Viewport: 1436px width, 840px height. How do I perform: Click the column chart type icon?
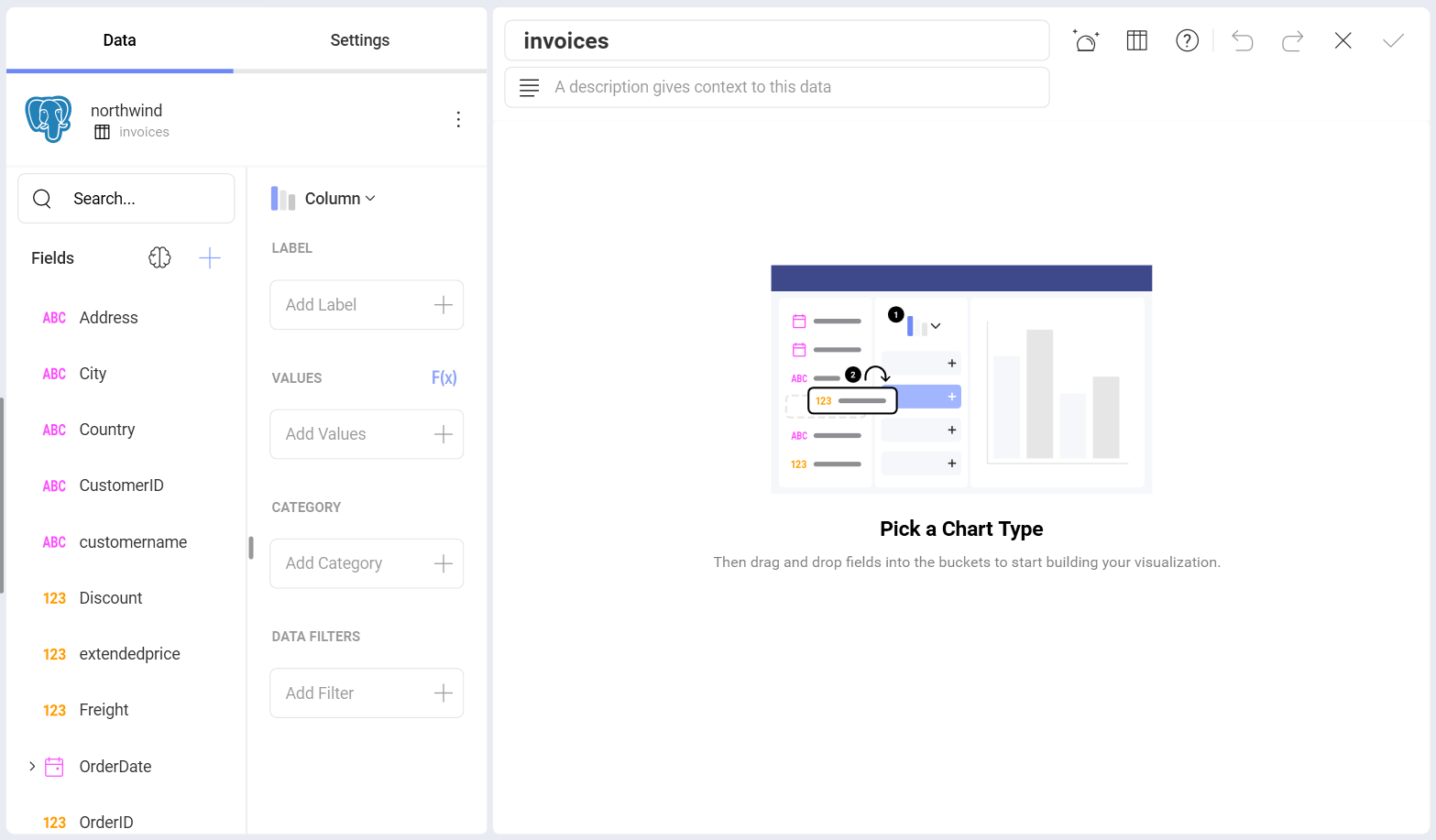click(x=283, y=199)
